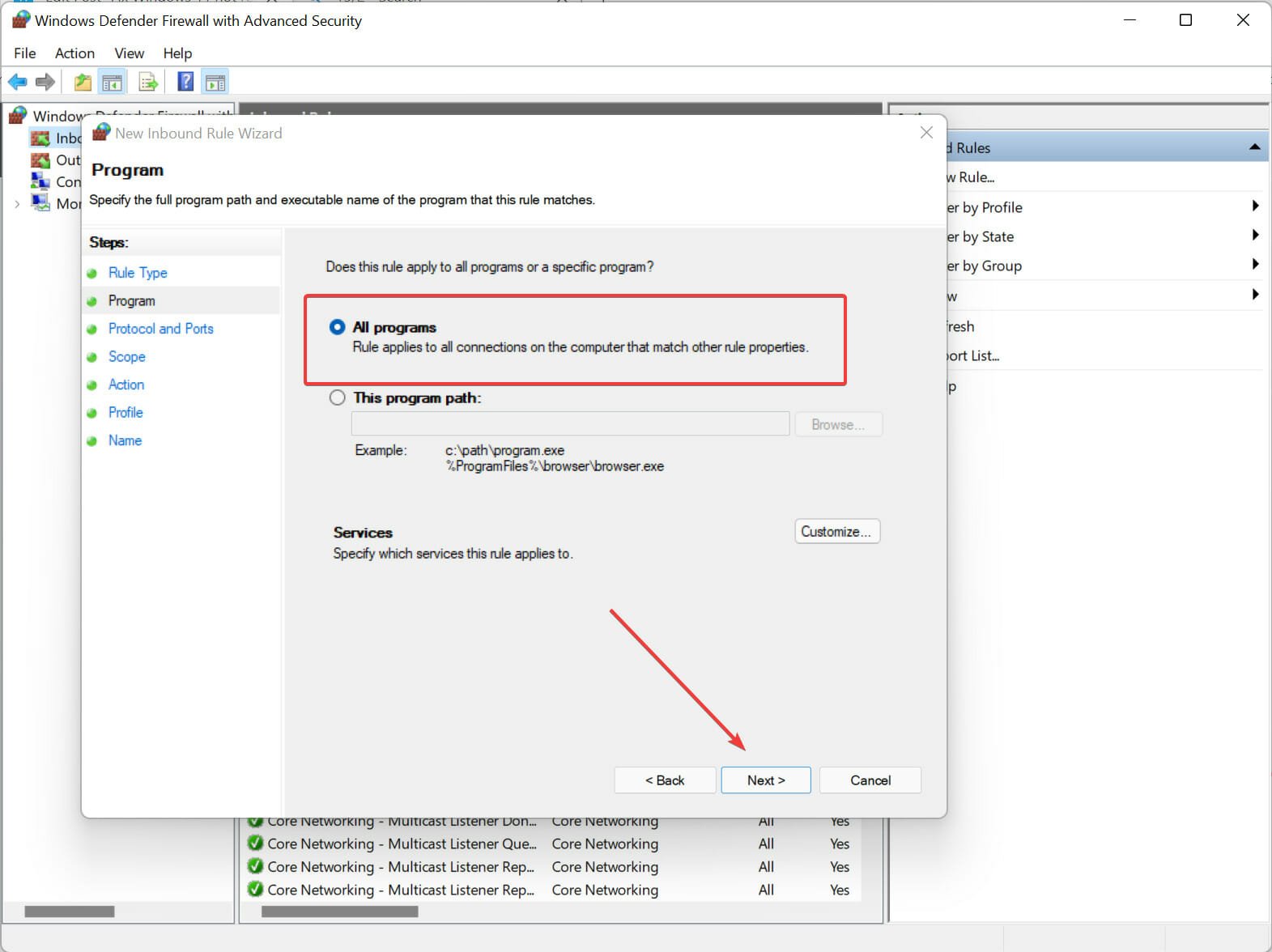Click Export List action in Actions pane
Screen dimensions: 1272x952
coord(972,355)
